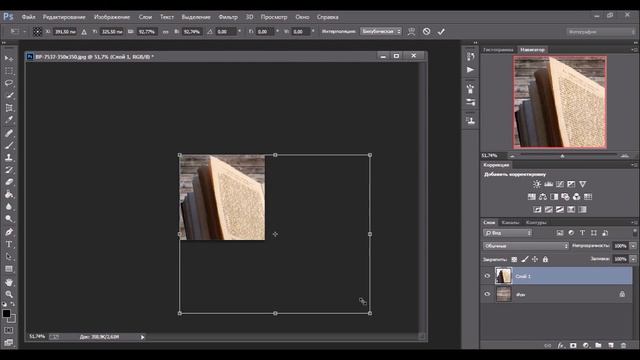Select the Crop tool

[x=9, y=108]
